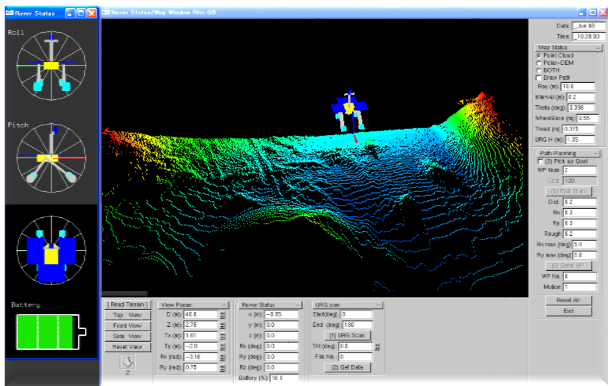Click the Pitch attitude indicator gauge
The width and height of the screenshot is (608, 386).
coord(51,158)
